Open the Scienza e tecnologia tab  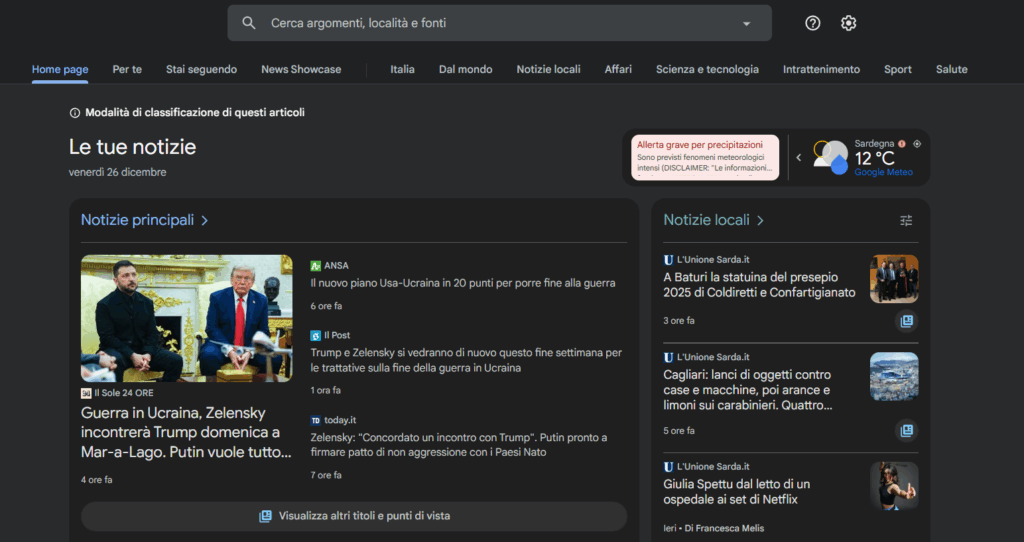click(707, 69)
